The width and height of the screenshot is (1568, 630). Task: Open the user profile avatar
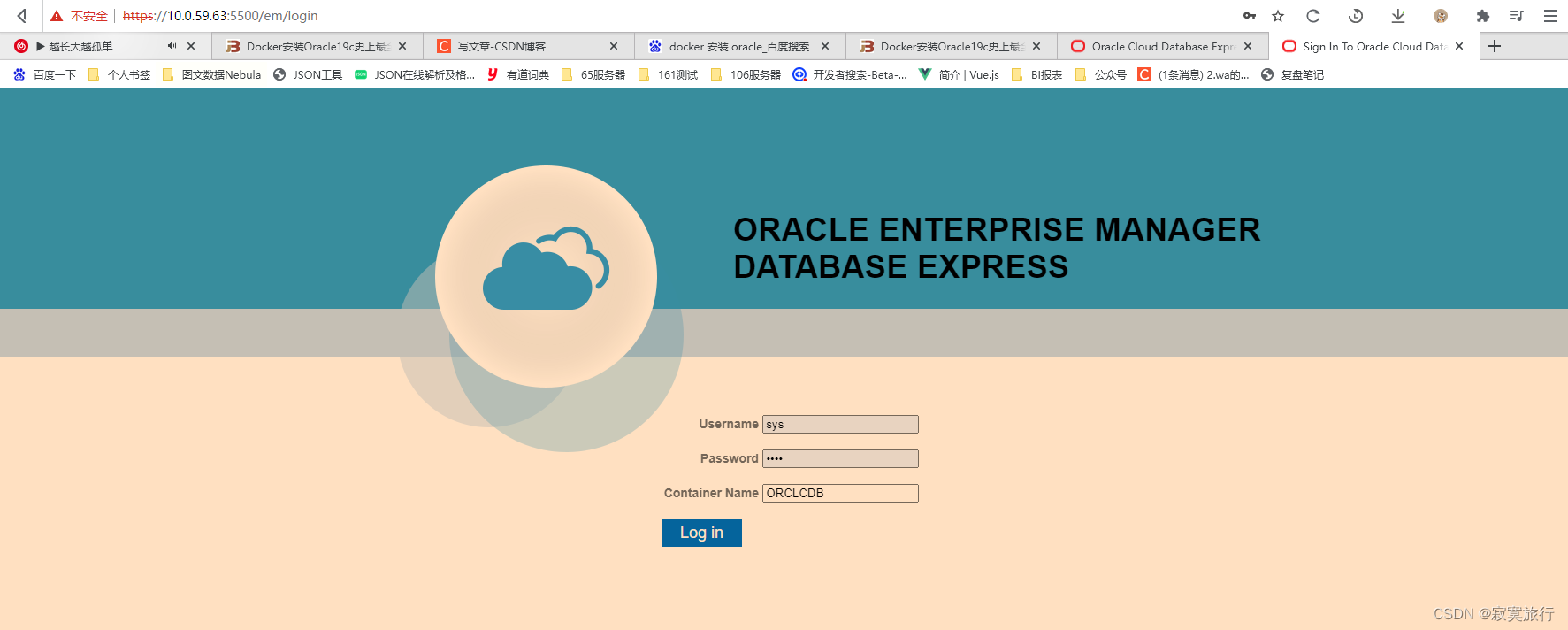(1441, 16)
